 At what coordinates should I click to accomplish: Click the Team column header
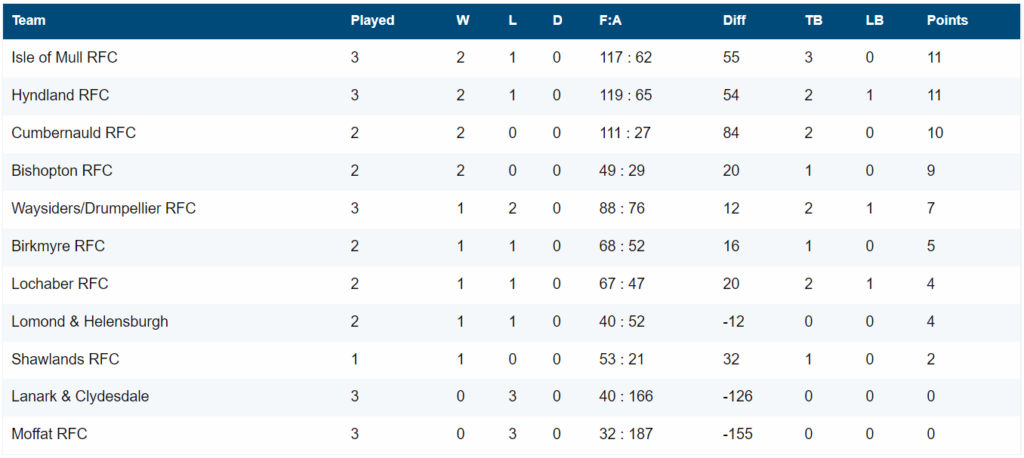[29, 20]
